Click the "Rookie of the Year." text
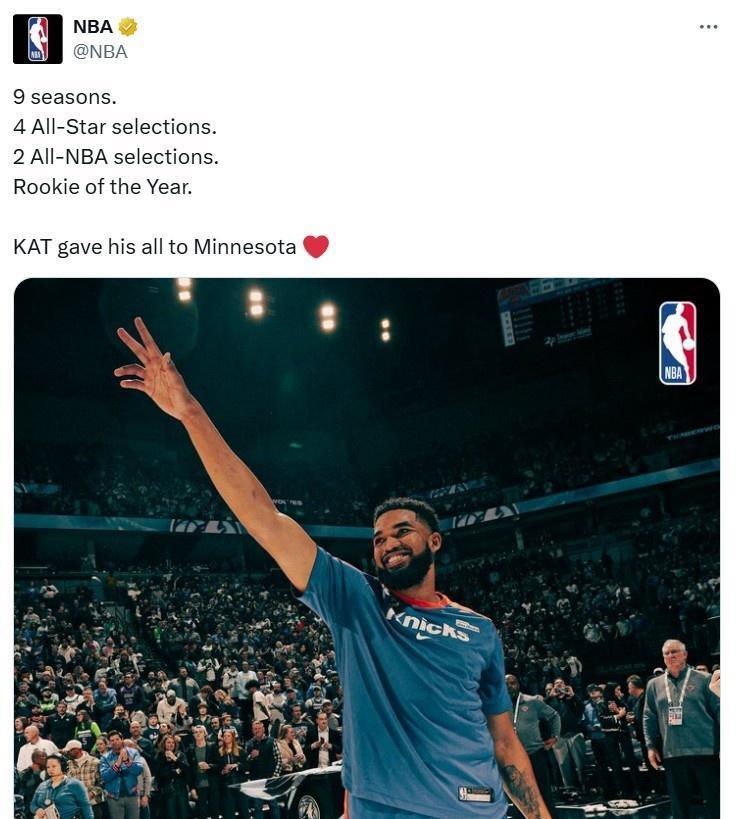 102,186
